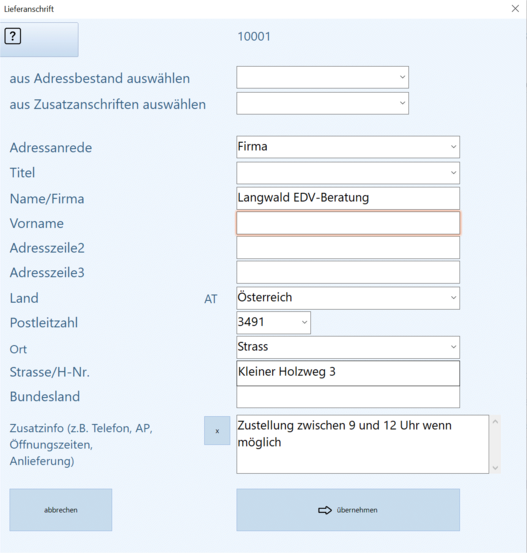527x553 pixels.
Task: Open the Land dropdown showing Österreich
Action: click(x=348, y=298)
